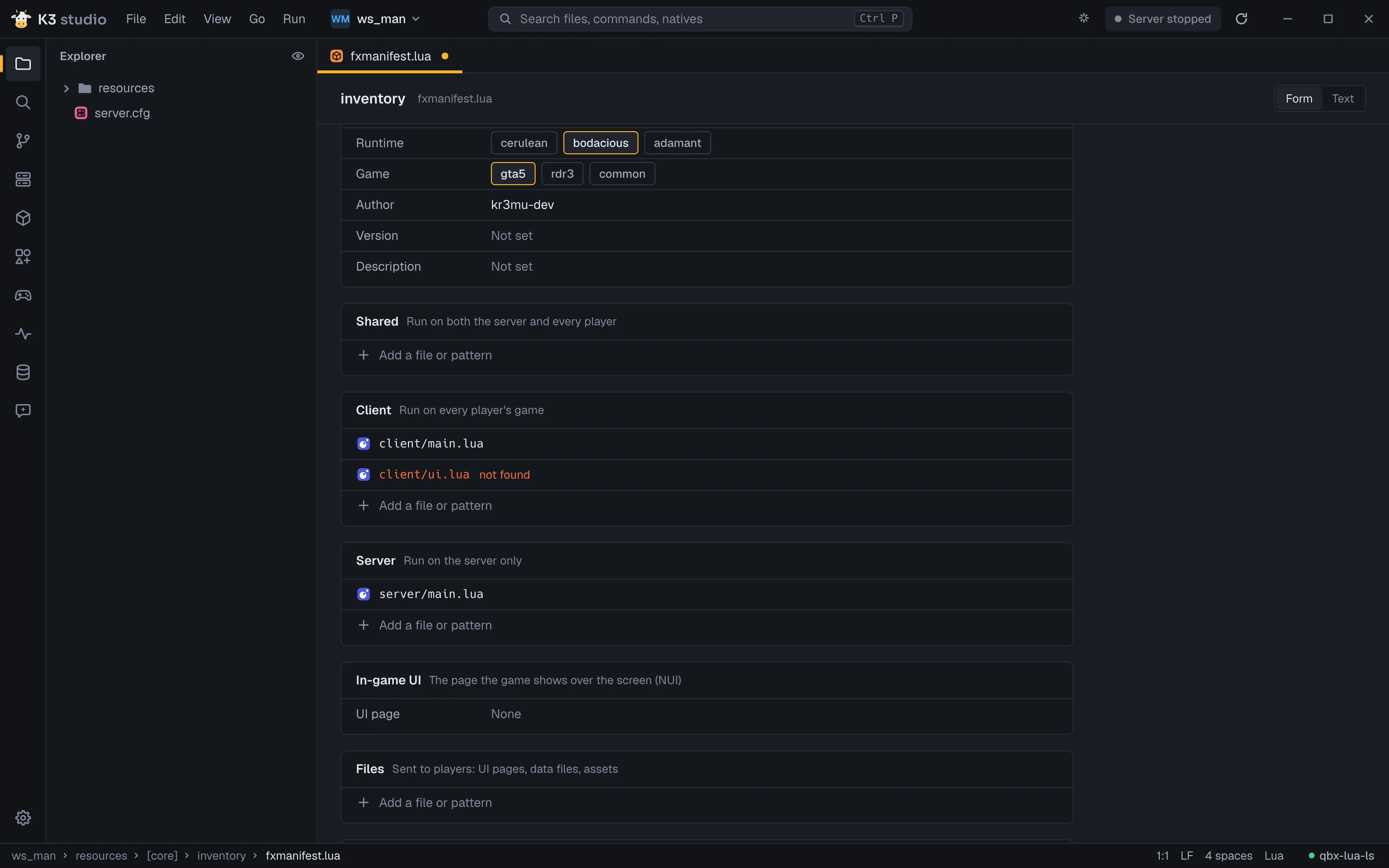
Task: Select the bodacious runtime option
Action: (x=600, y=143)
